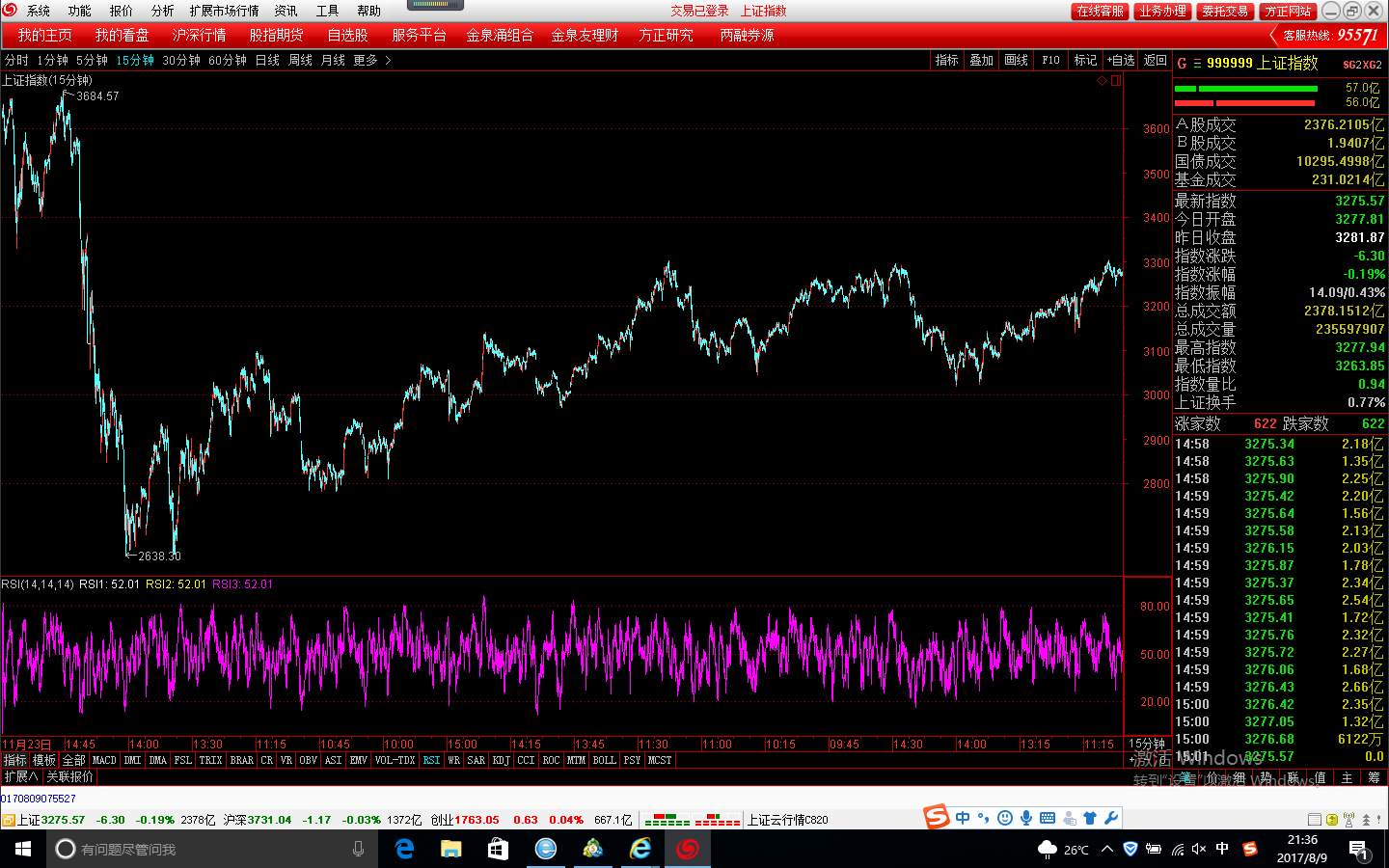Click the red diamond icon above the chart
1389x868 pixels.
[1103, 81]
